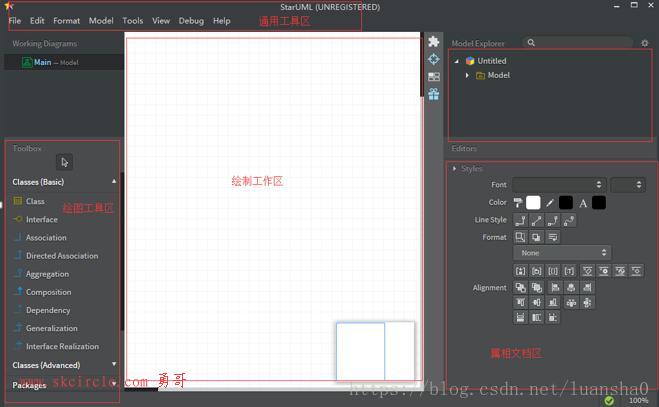This screenshot has width=659, height=407.
Task: Select Main diagram in Working Diagrams
Action: pos(63,62)
